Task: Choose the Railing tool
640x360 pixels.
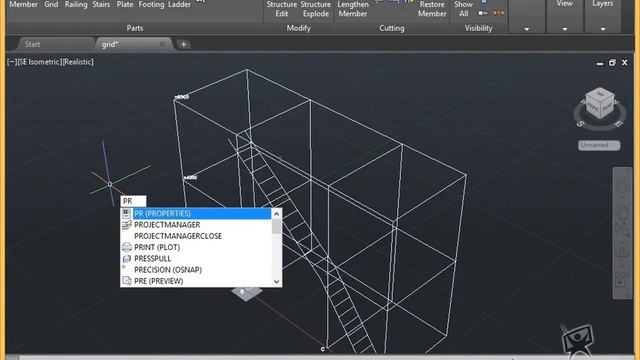Action: [76, 4]
